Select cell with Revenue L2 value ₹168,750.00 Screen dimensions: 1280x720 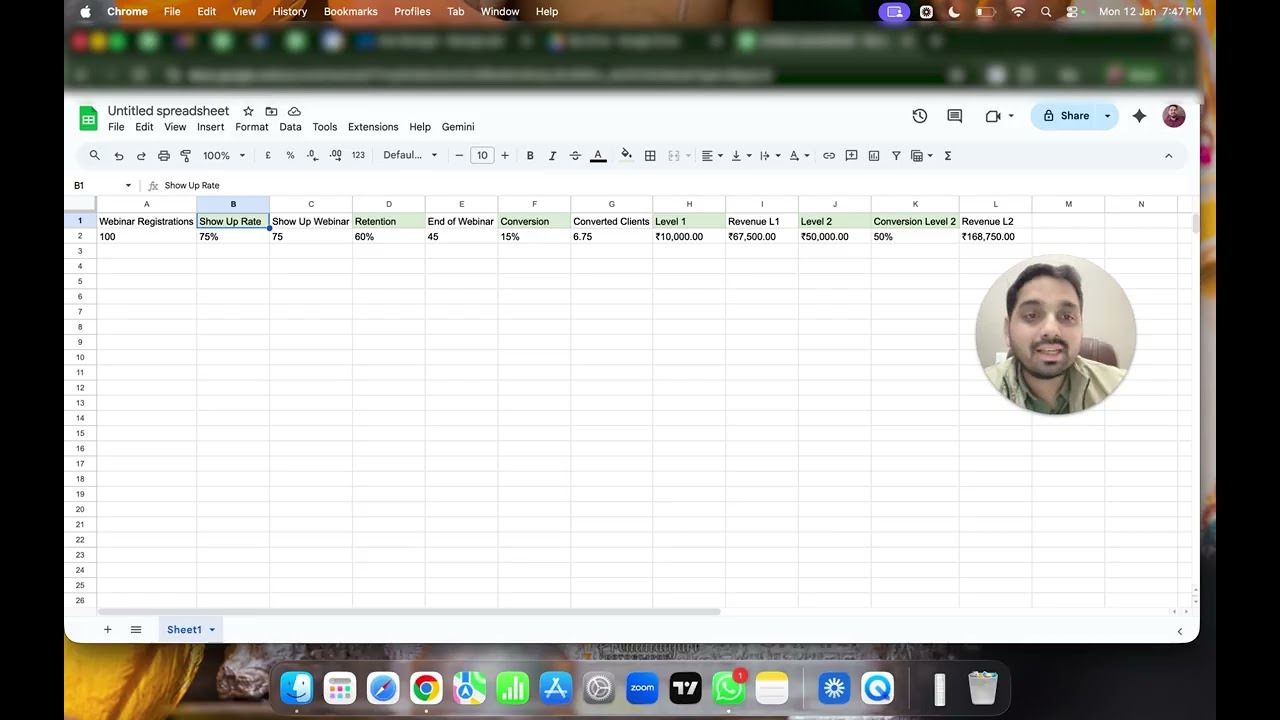point(995,237)
